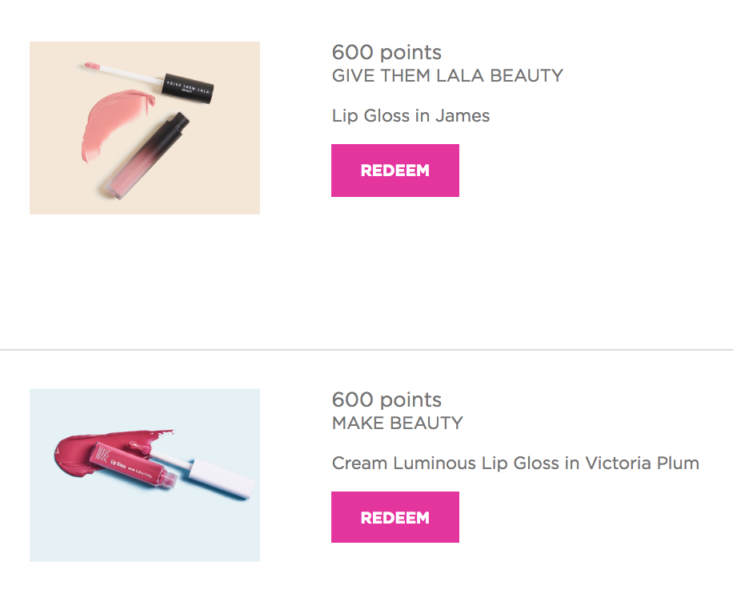Redeem the Give Them Lala Beauty lip gloss
This screenshot has width=733, height=610.
coord(395,171)
